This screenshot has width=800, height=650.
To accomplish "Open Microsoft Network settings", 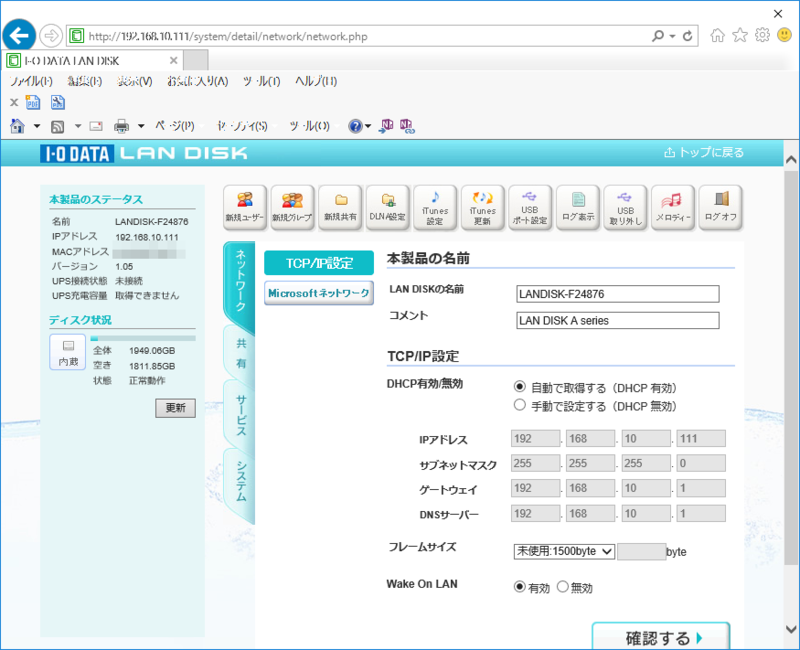I will tap(319, 293).
